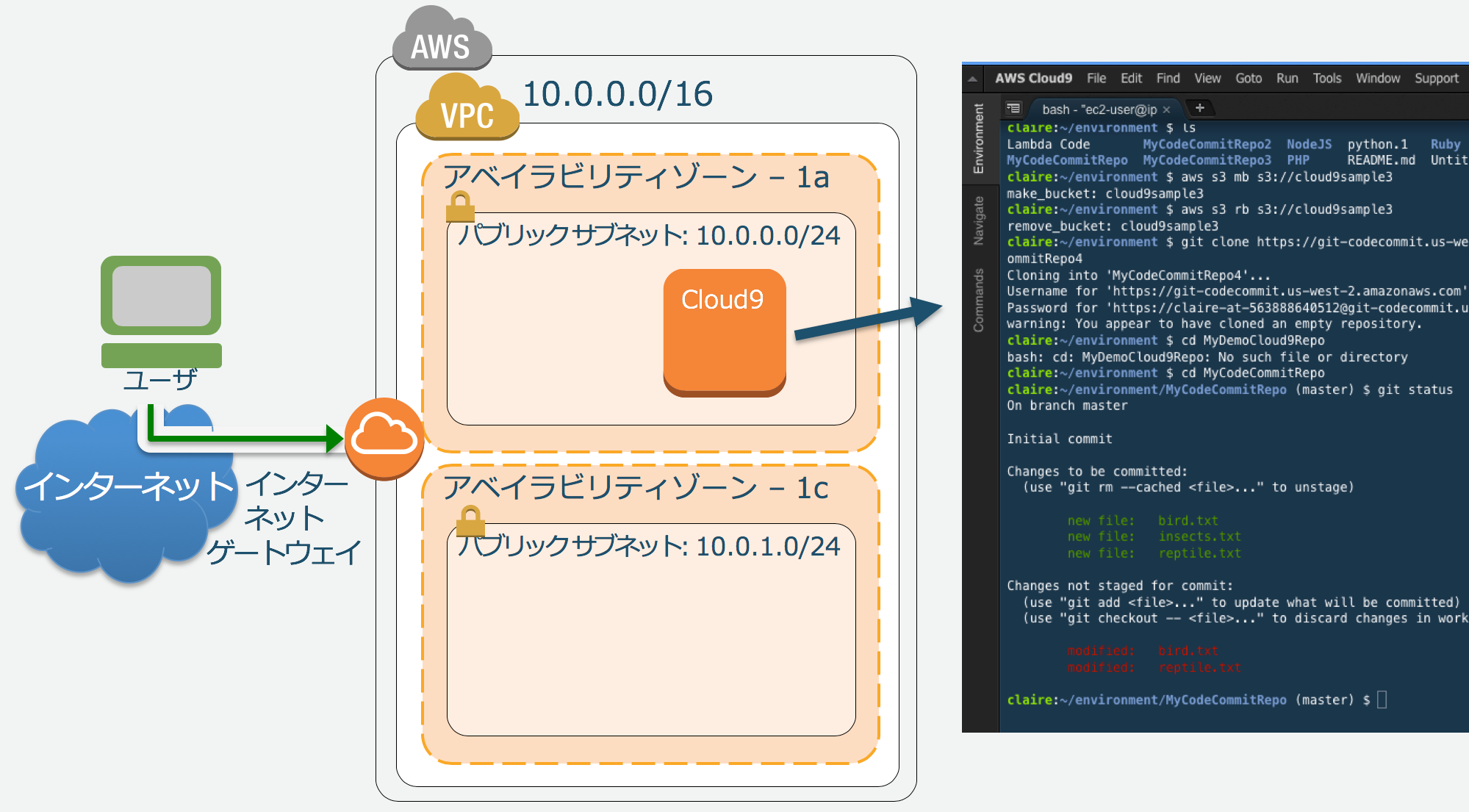Click the gold VPC cloud badge
1469x812 pixels.
(x=467, y=107)
